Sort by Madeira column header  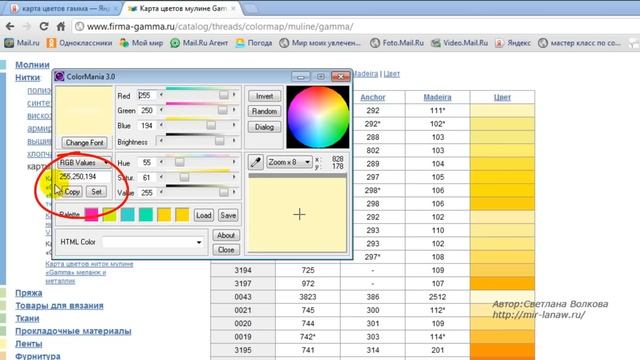[437, 97]
